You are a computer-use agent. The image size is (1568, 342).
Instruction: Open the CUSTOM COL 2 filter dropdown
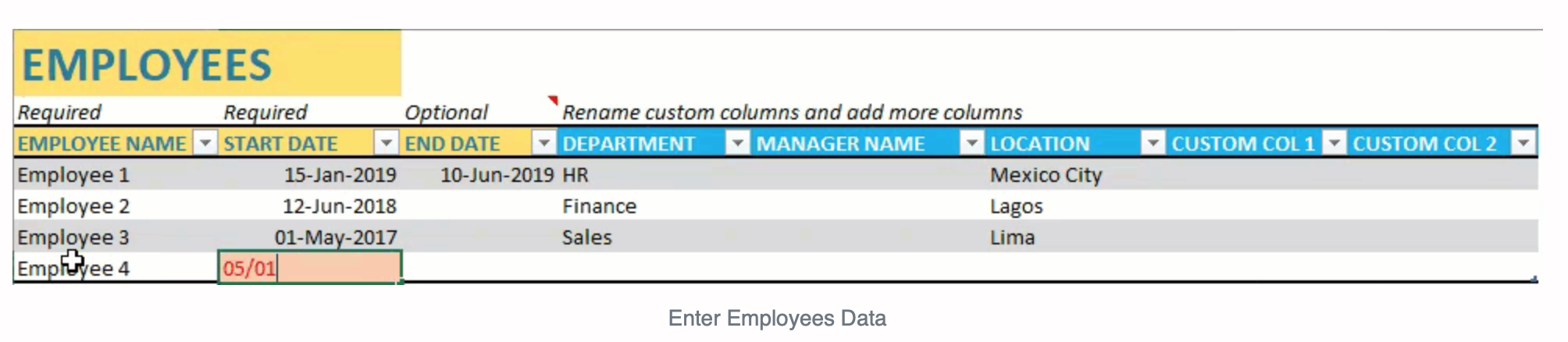(x=1523, y=143)
